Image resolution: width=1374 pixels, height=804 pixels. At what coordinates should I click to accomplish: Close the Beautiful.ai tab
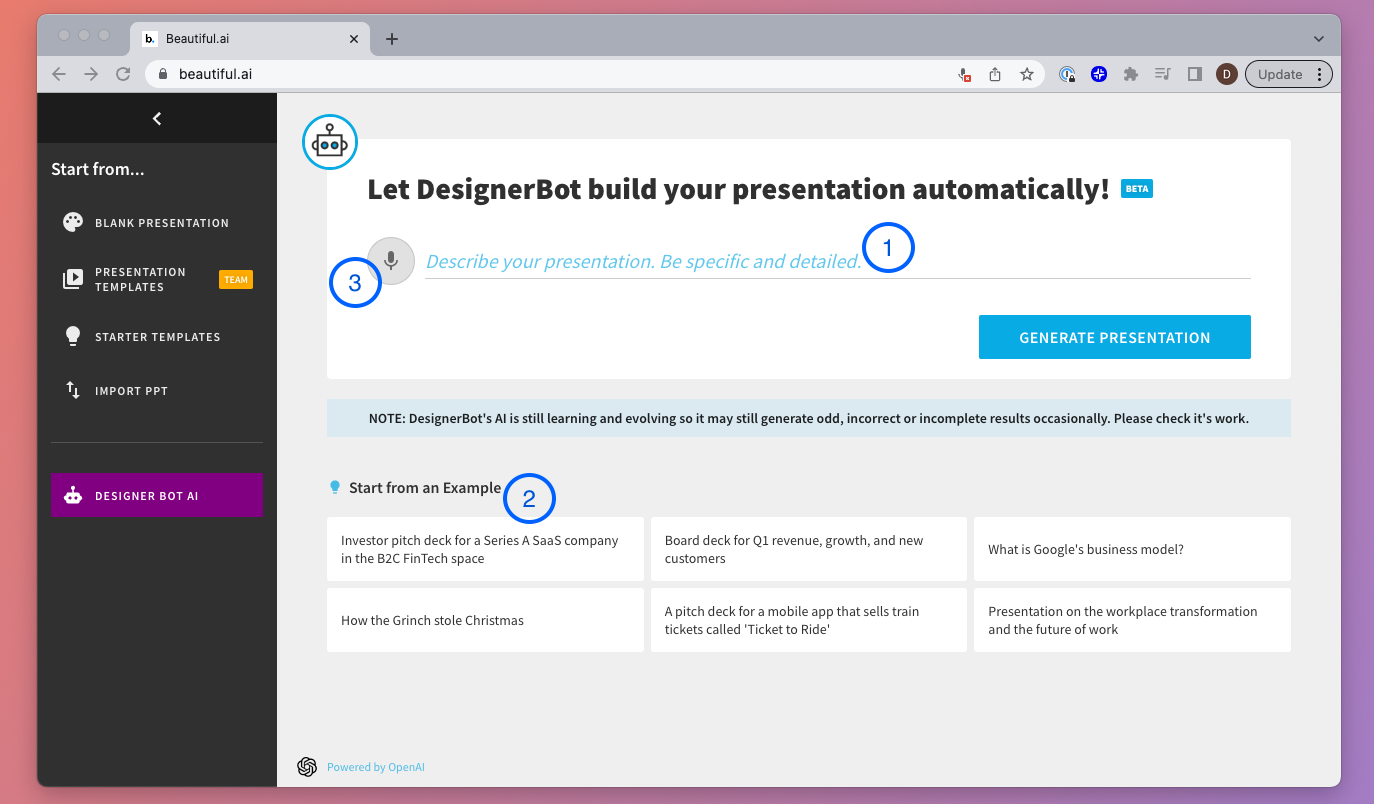coord(354,39)
